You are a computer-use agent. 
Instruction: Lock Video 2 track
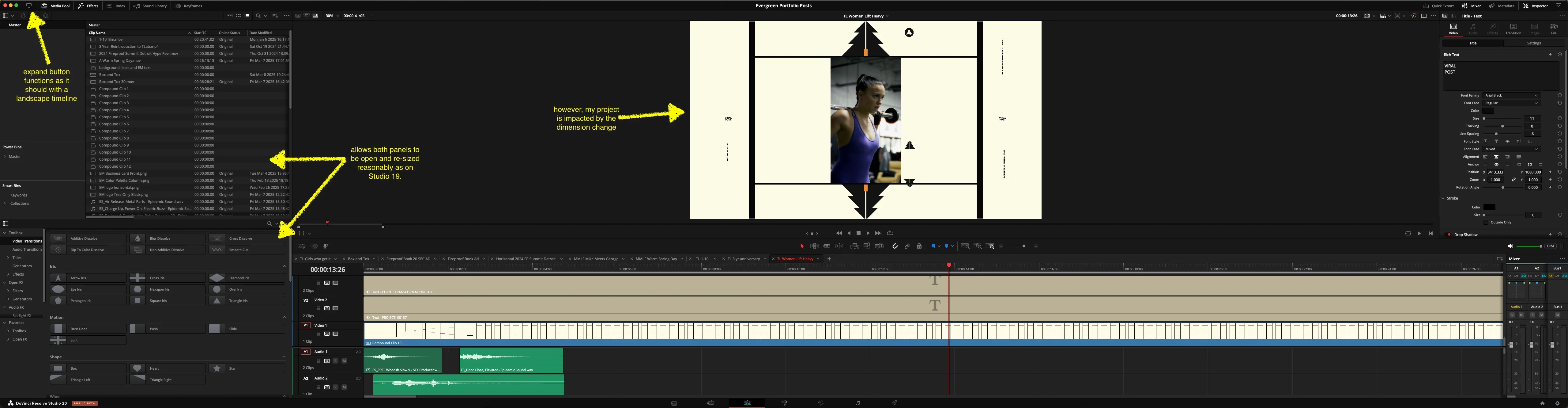(x=318, y=309)
